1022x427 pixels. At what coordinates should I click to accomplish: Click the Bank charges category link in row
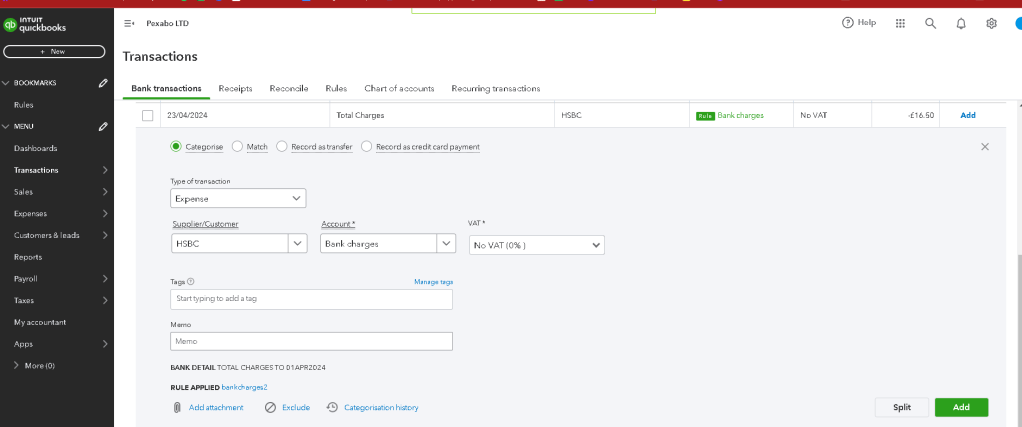740,115
